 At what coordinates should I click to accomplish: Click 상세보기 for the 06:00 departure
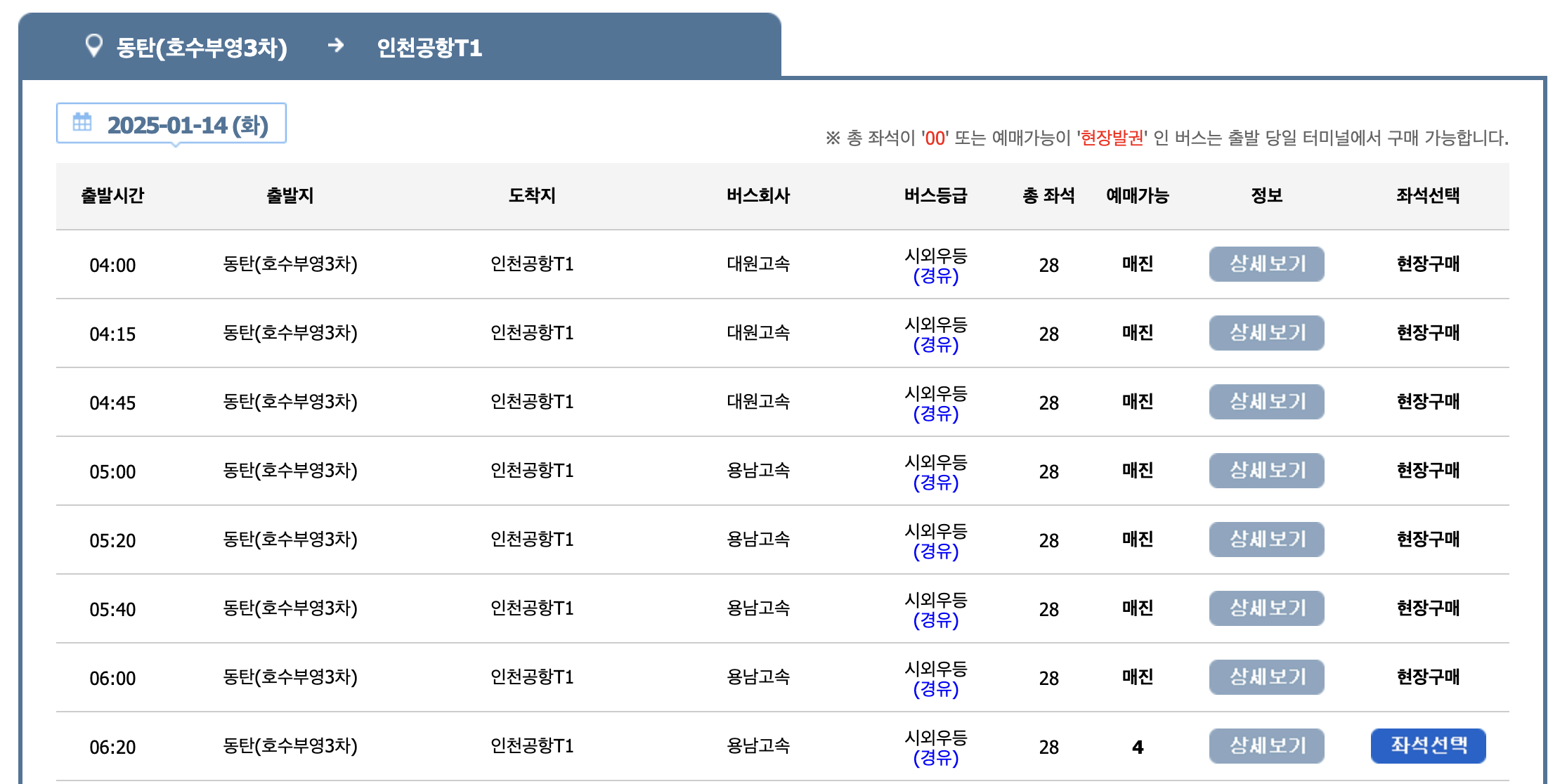click(1266, 677)
